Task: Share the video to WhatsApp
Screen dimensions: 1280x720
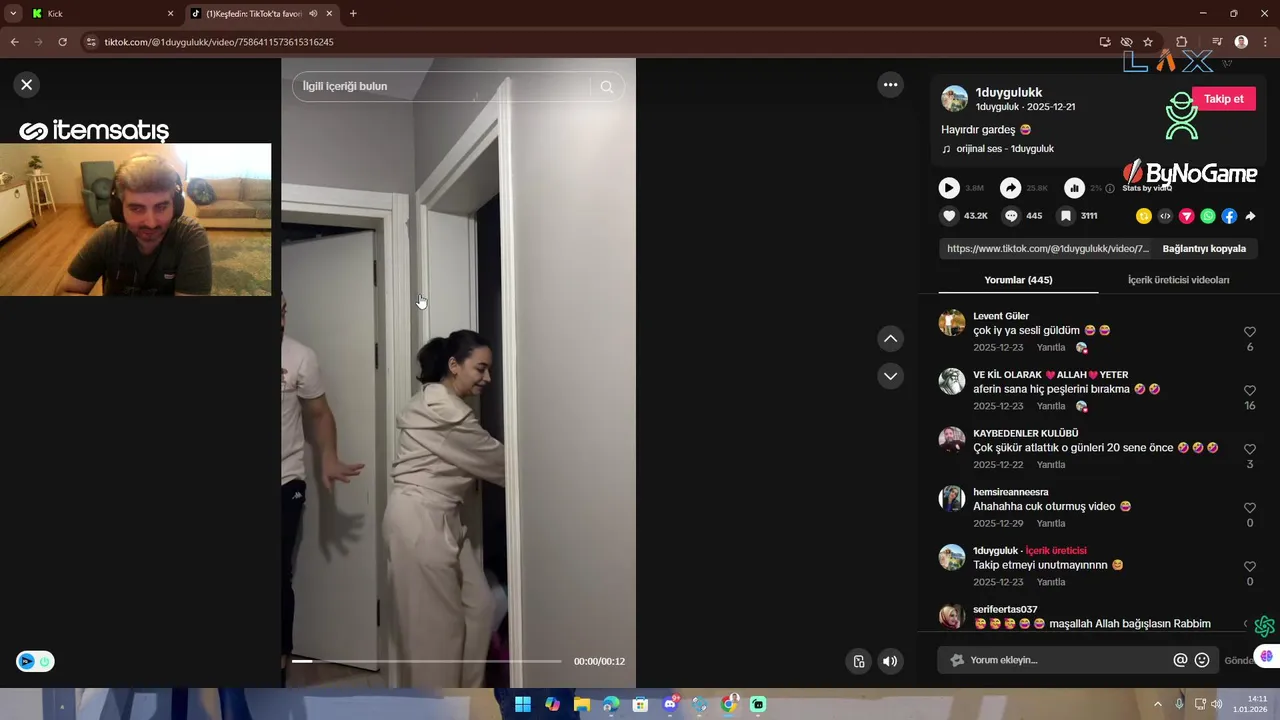Action: (1208, 216)
